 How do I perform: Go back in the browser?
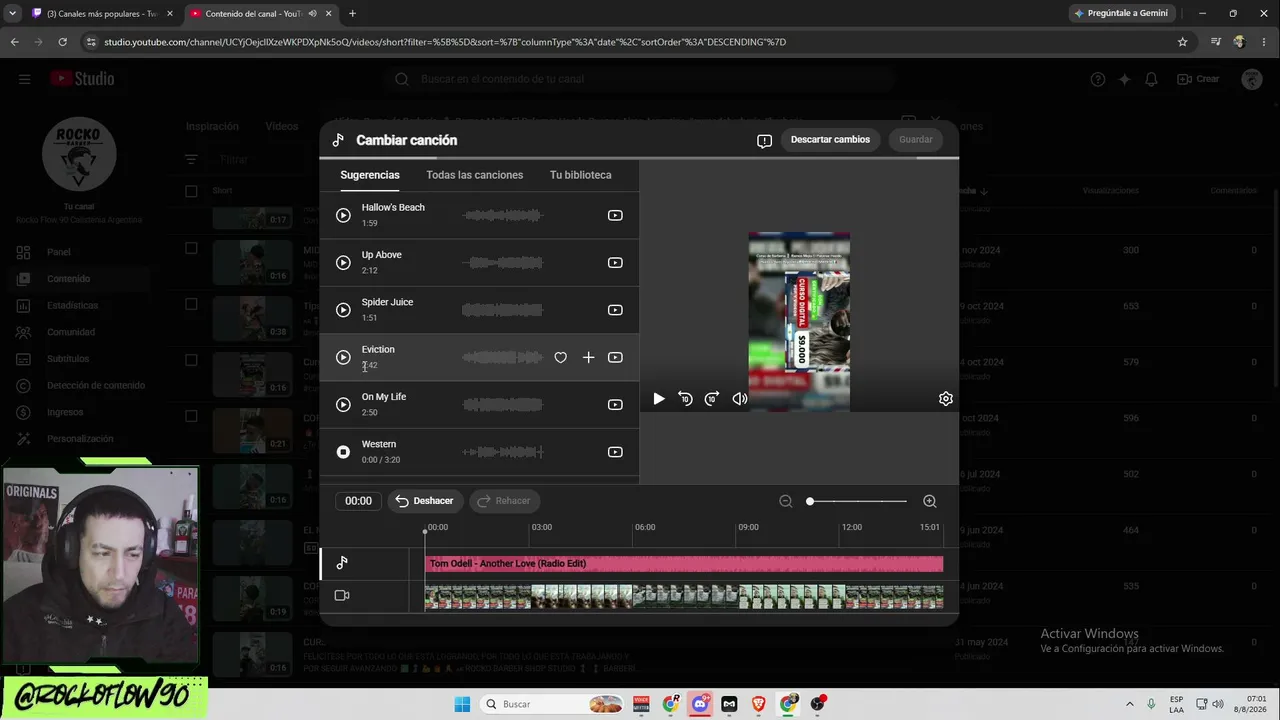[15, 42]
